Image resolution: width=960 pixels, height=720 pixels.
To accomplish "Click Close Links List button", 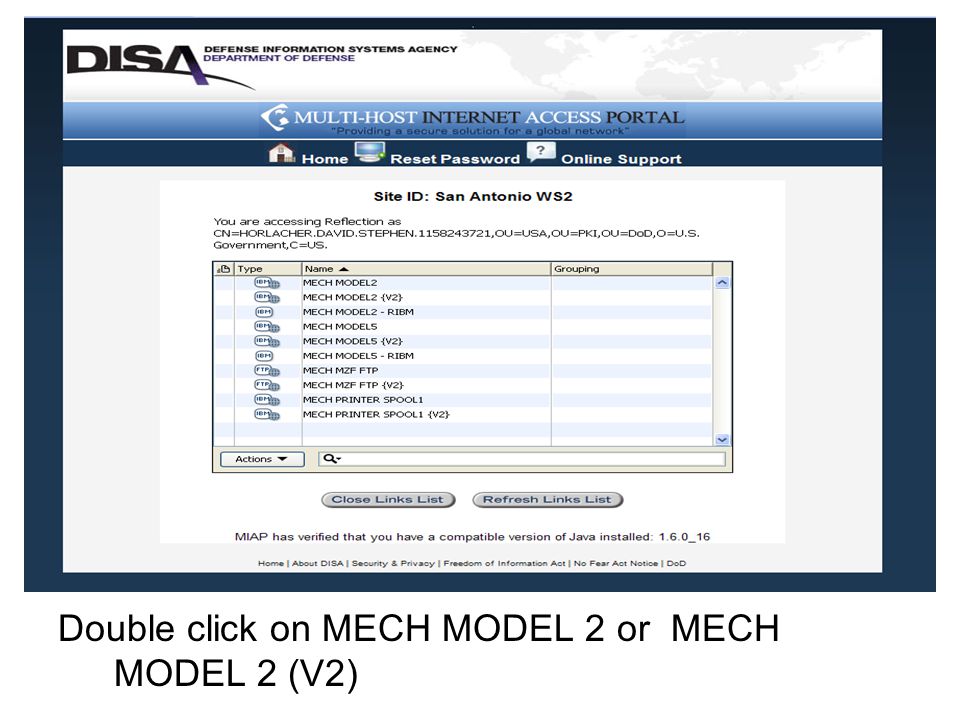I will [x=388, y=500].
